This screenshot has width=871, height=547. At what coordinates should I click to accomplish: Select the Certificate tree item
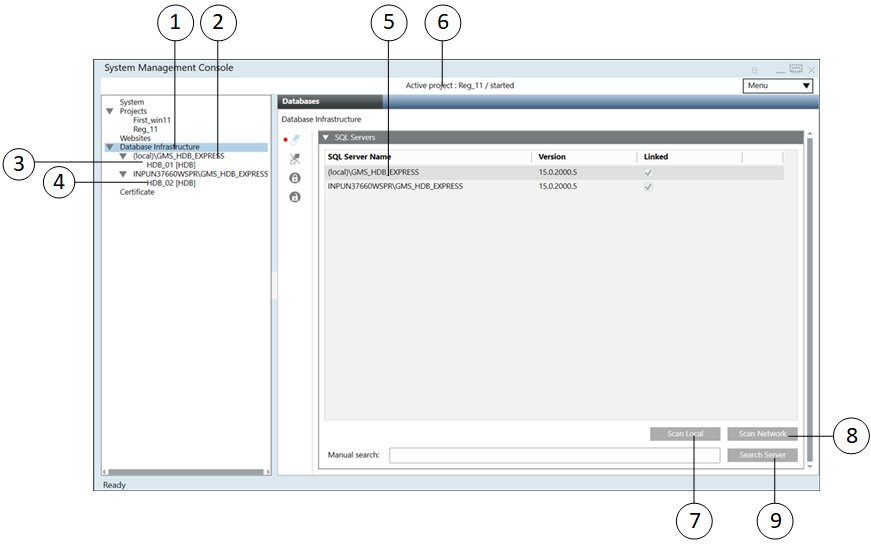coord(137,192)
